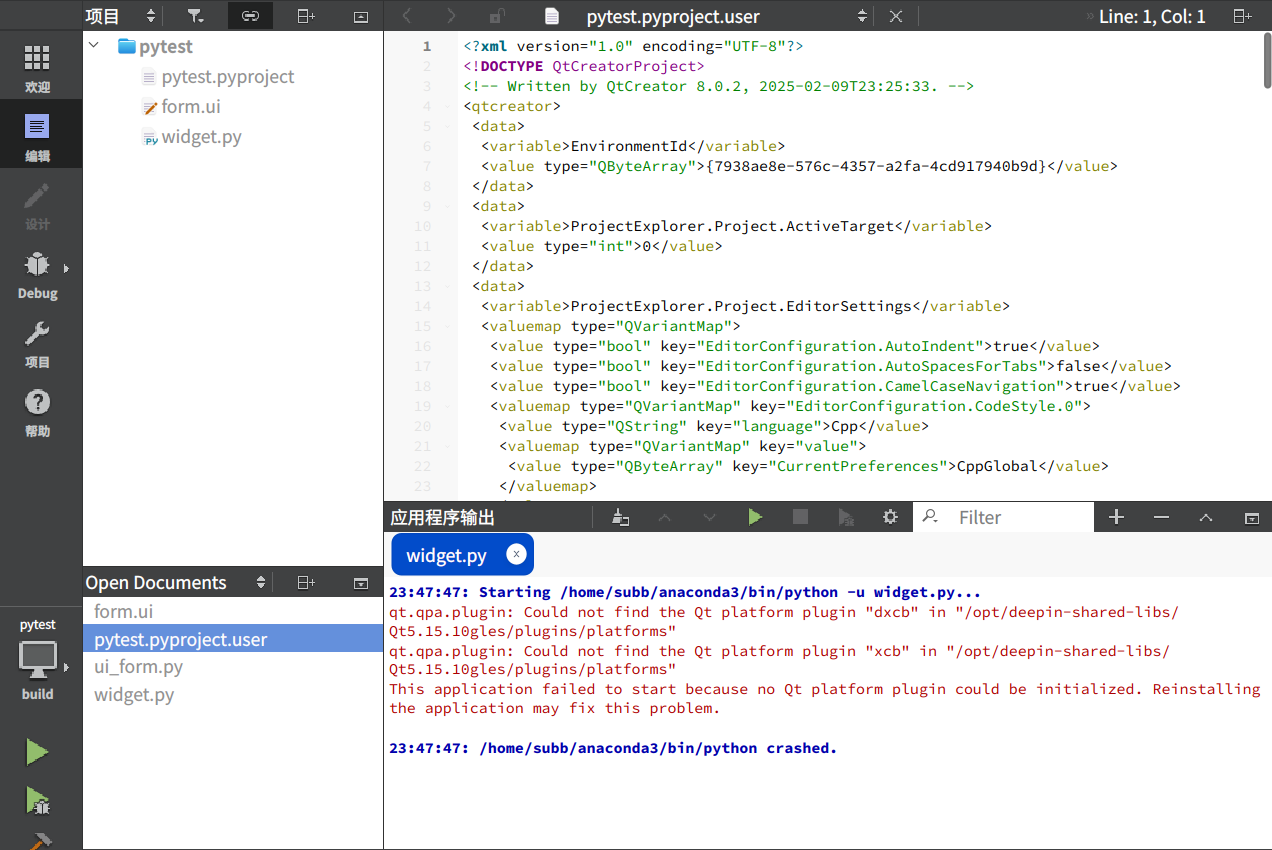The width and height of the screenshot is (1272, 850).
Task: Close the widget.py output tab
Action: click(516, 554)
